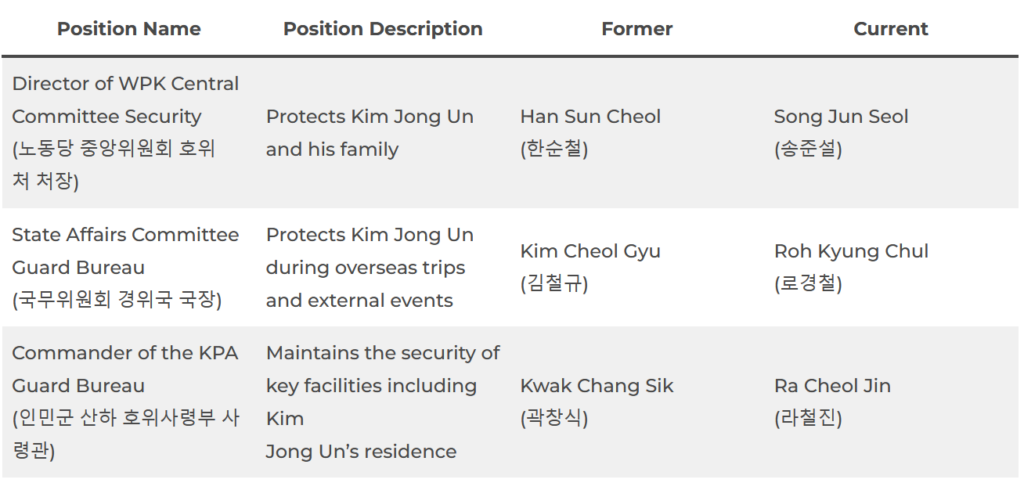Select the name Song Jun Seol
This screenshot has height=490, width=1024.
(x=841, y=117)
